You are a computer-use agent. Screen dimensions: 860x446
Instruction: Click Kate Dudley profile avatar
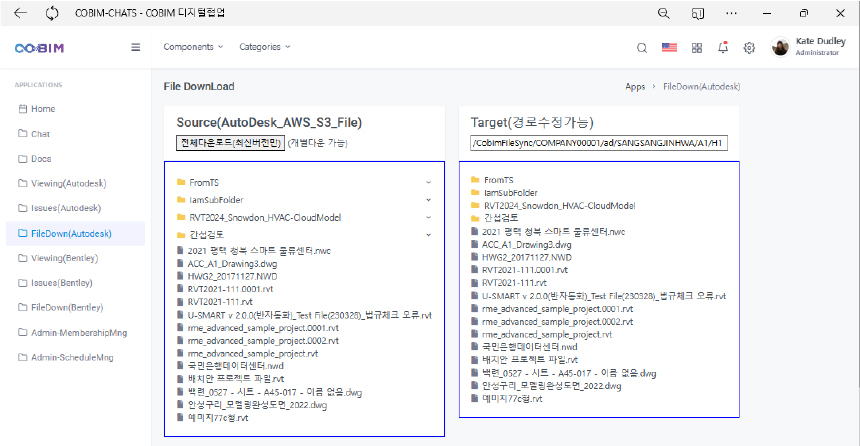[780, 47]
